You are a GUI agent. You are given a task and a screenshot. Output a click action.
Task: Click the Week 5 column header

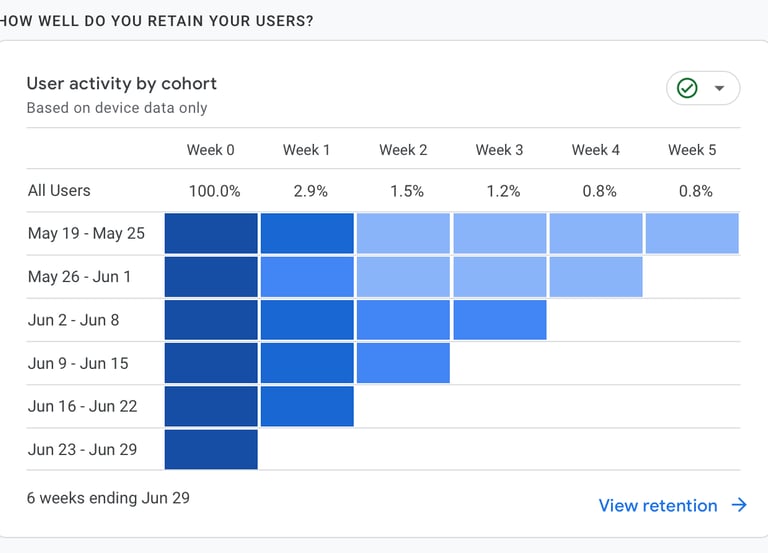(x=692, y=150)
